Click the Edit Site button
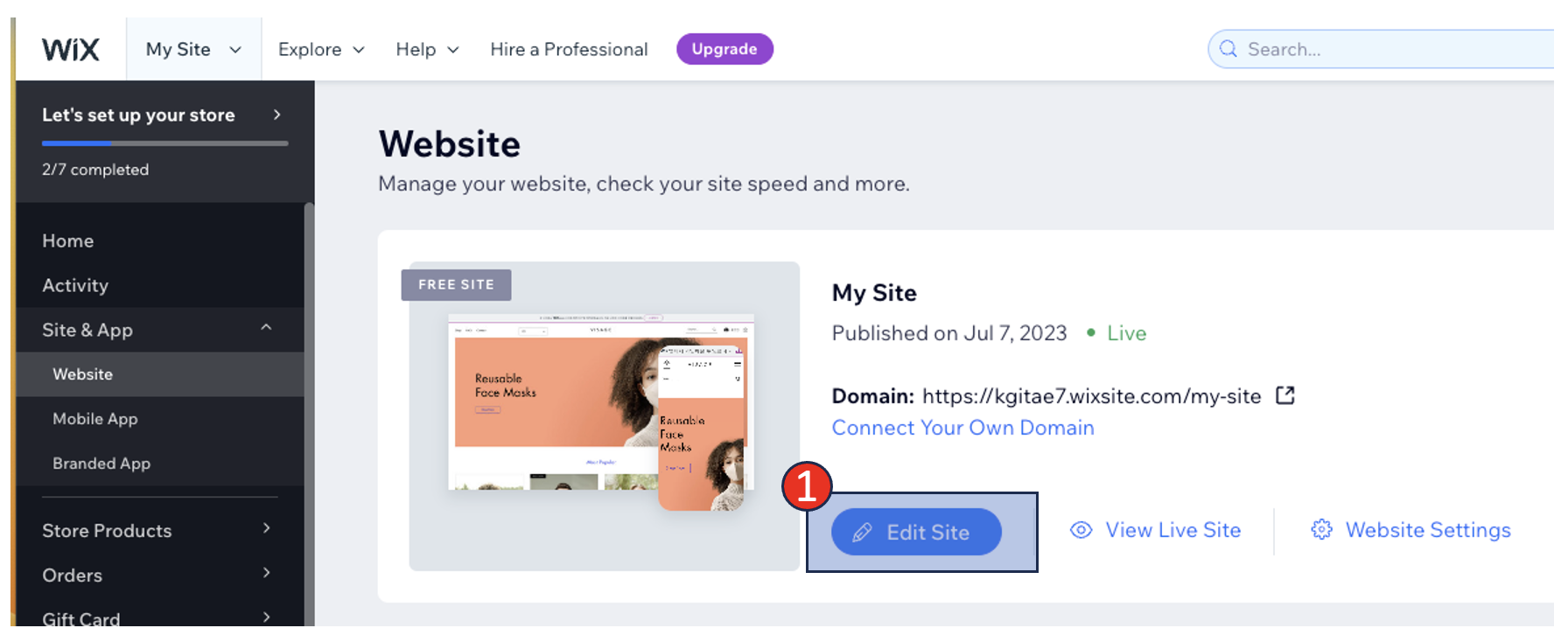Image resolution: width=1568 pixels, height=635 pixels. click(x=916, y=532)
